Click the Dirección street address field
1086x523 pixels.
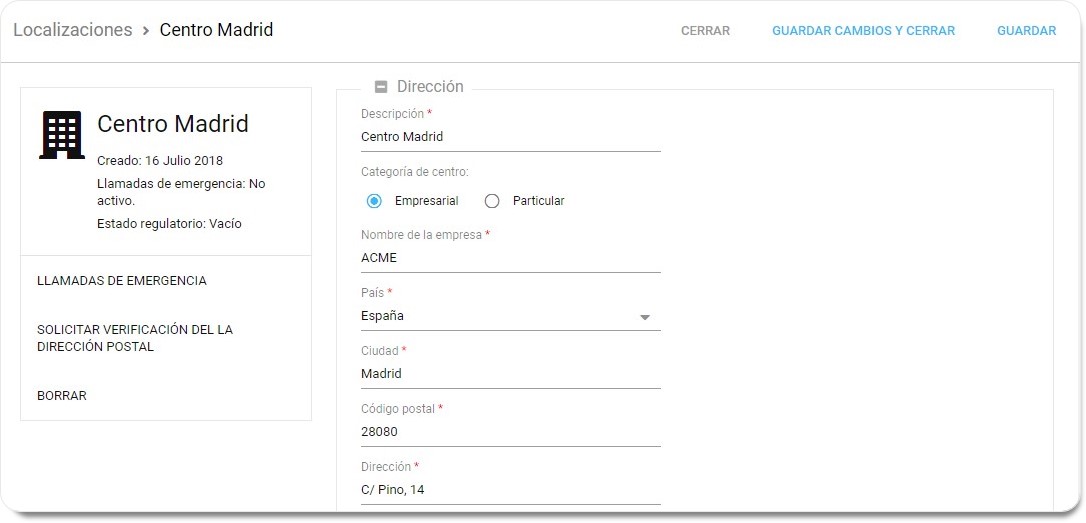pos(510,490)
